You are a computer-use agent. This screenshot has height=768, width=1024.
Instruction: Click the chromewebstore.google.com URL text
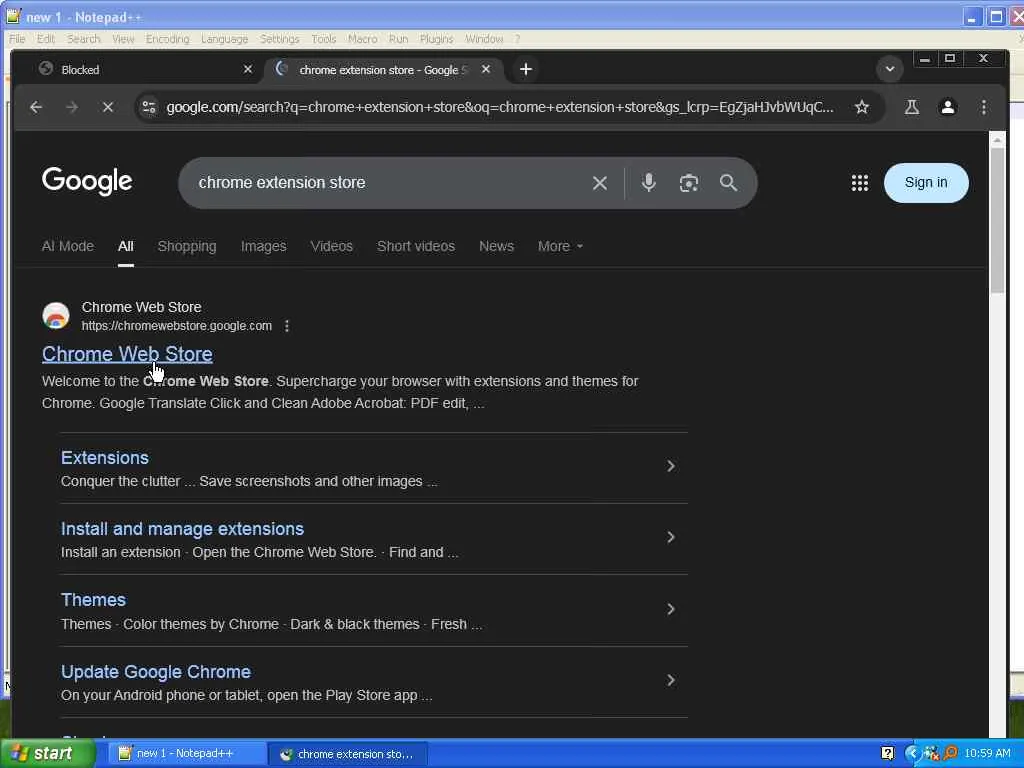[176, 326]
